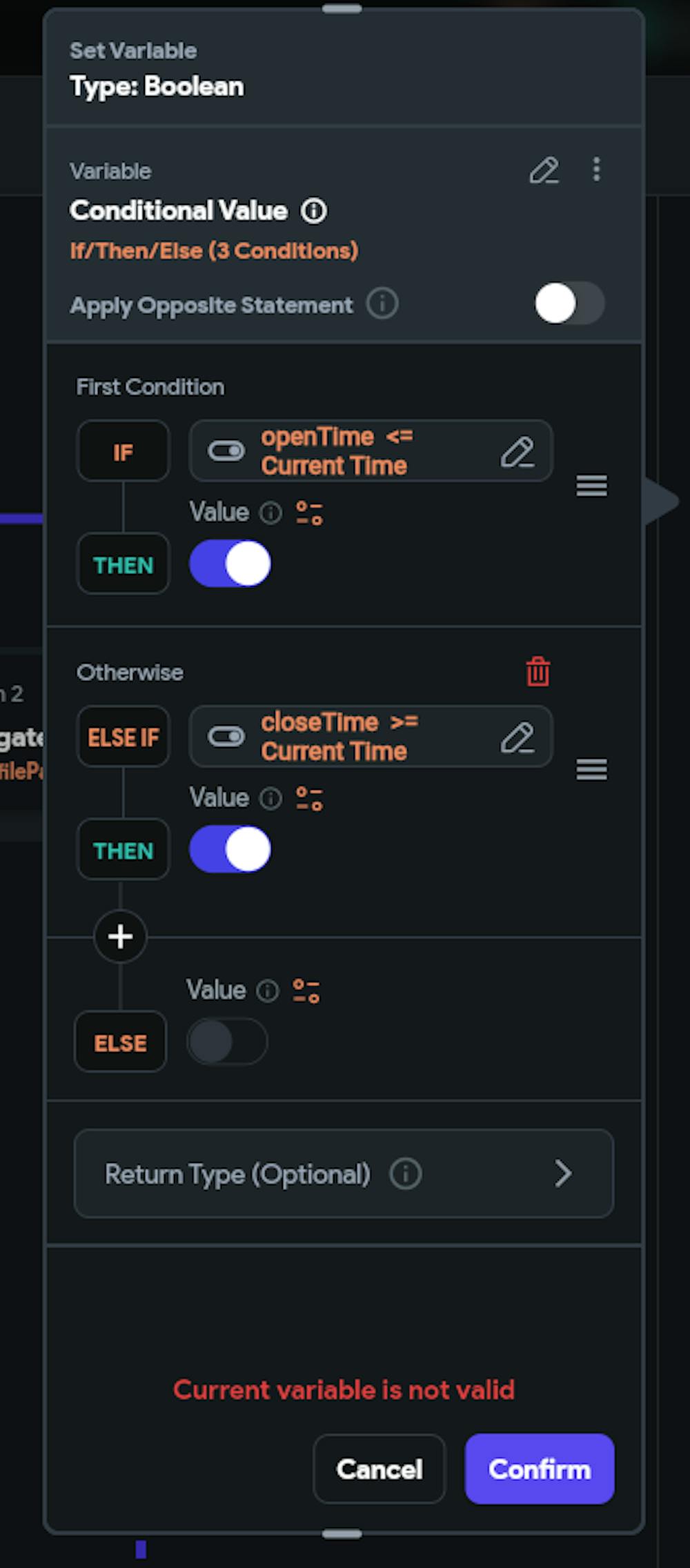Edit the closeTime condition expression
Screen dimensions: 690x1568
(520, 737)
